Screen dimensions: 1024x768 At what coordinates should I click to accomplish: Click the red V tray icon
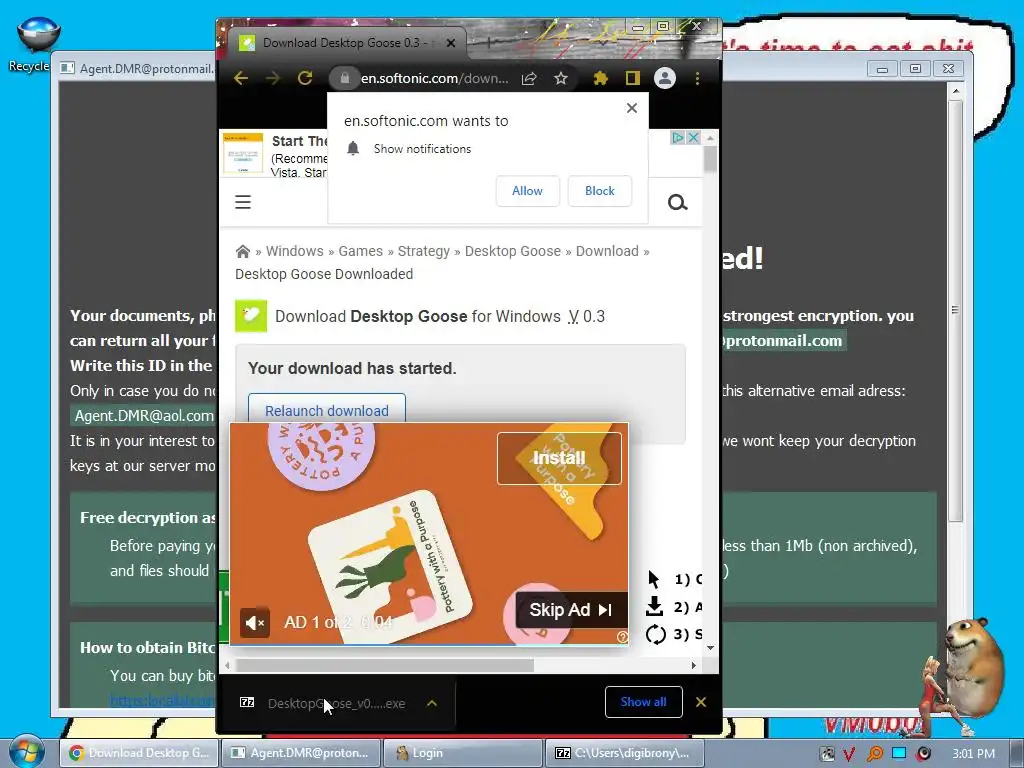click(x=849, y=754)
